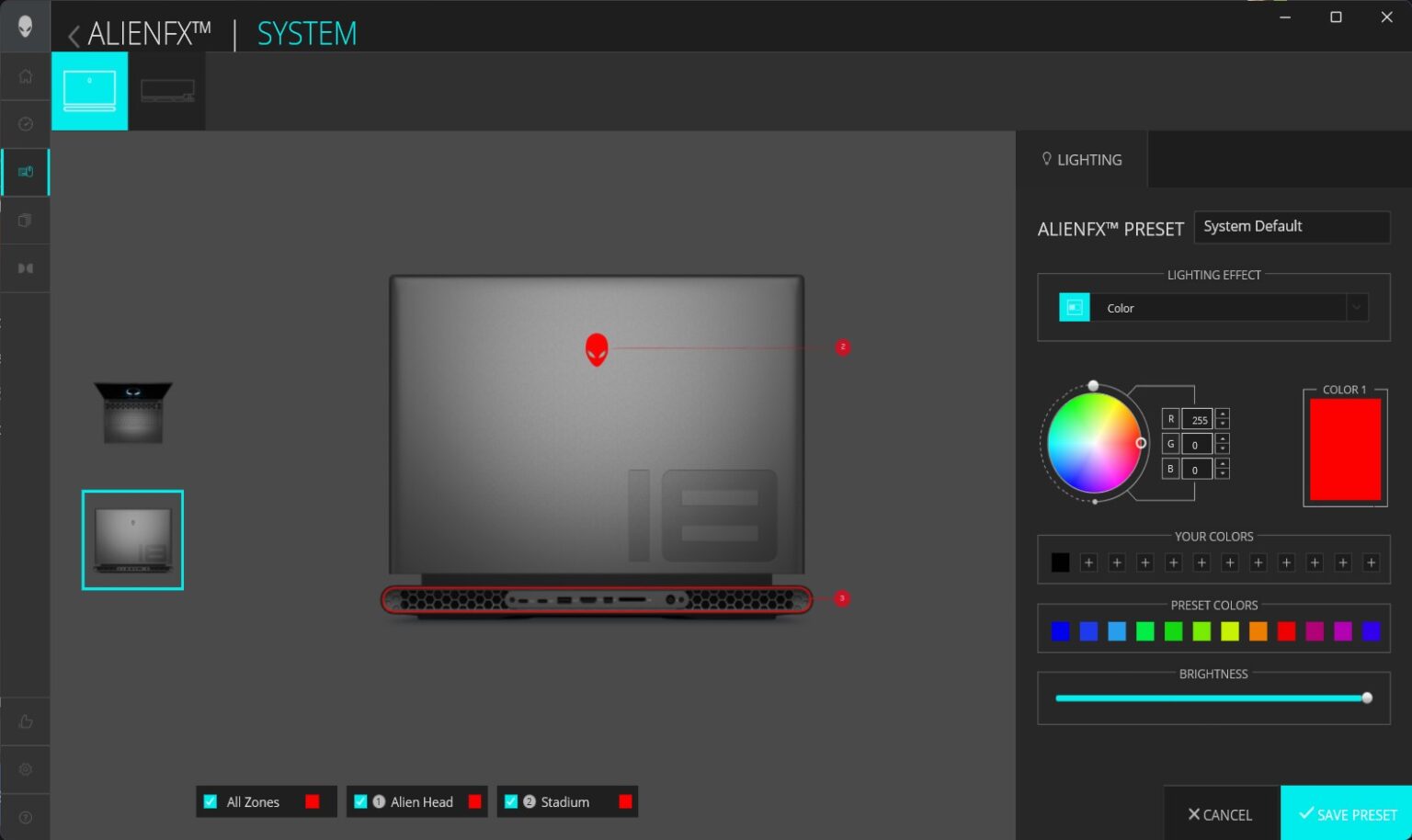Select the laptop device icon tab
The image size is (1412, 840).
coord(89,91)
